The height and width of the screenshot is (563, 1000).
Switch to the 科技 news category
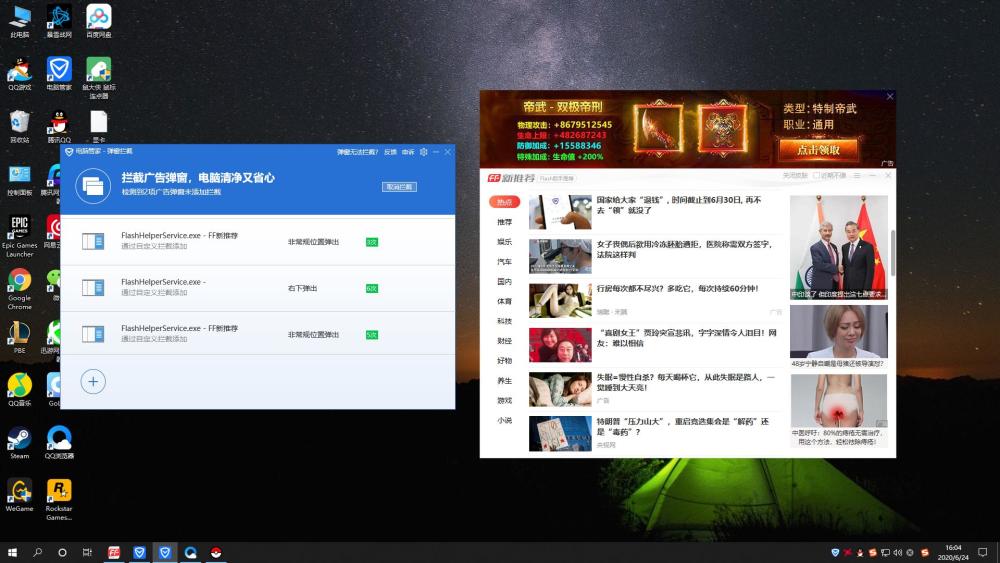tap(504, 321)
